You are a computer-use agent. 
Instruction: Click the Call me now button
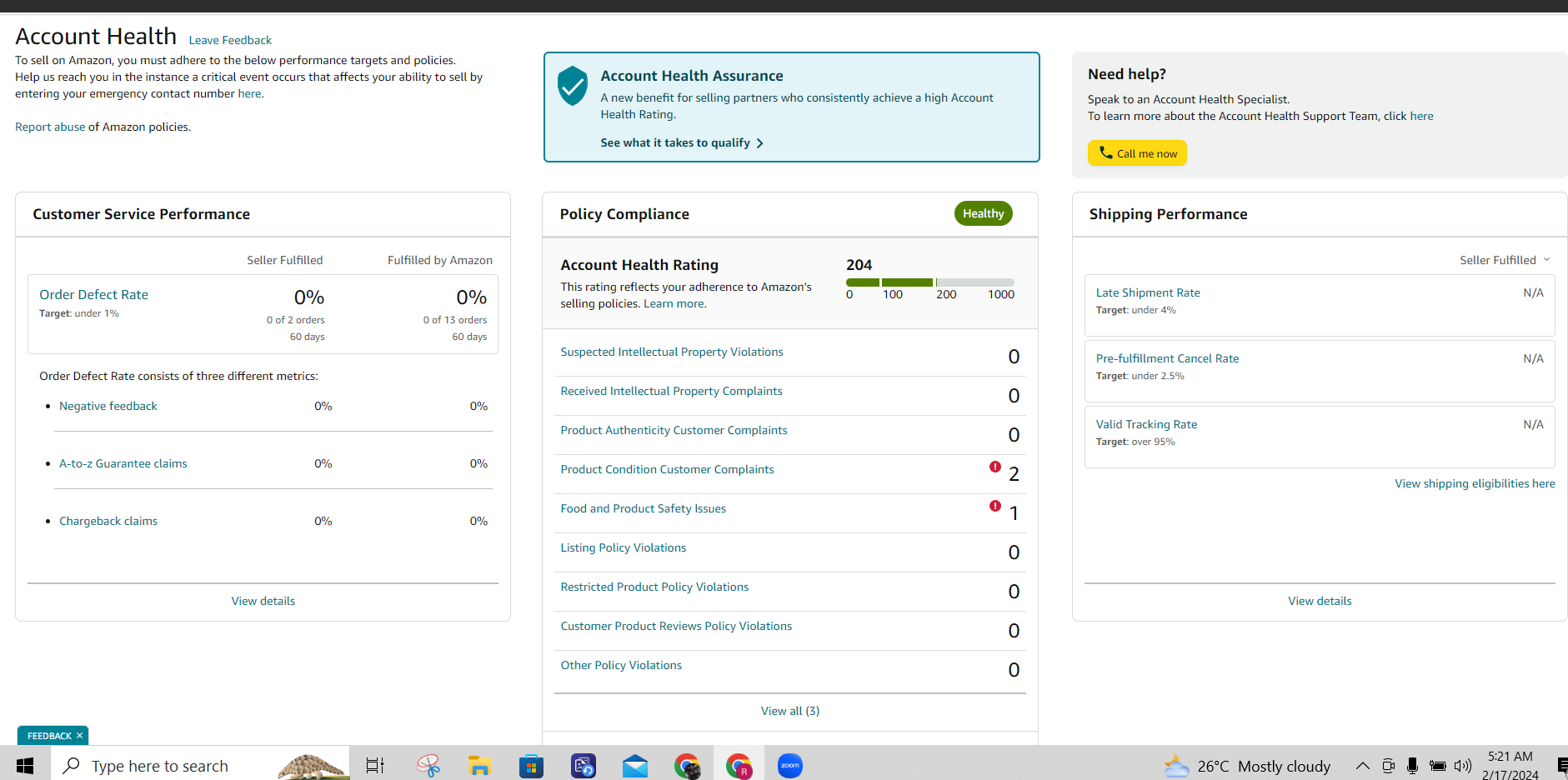tap(1137, 153)
